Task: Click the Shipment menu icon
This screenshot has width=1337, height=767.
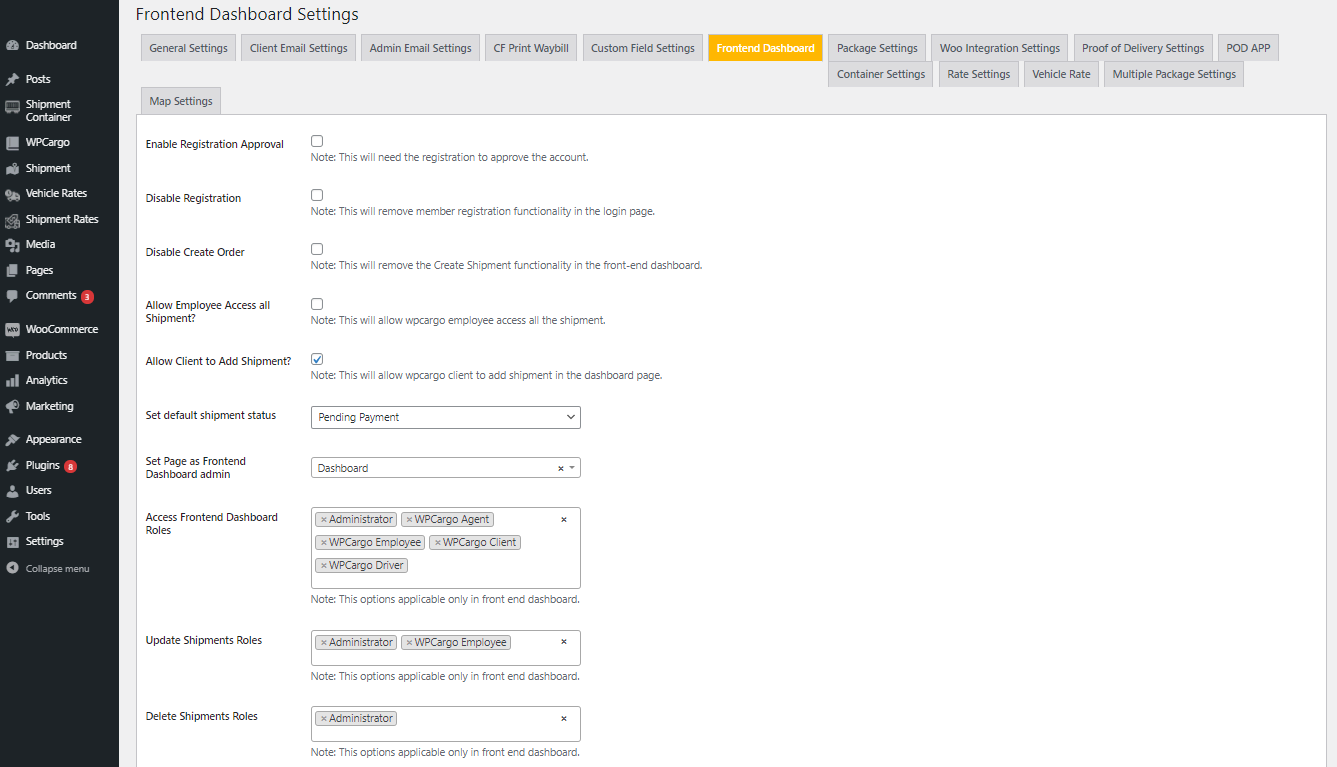Action: point(12,169)
